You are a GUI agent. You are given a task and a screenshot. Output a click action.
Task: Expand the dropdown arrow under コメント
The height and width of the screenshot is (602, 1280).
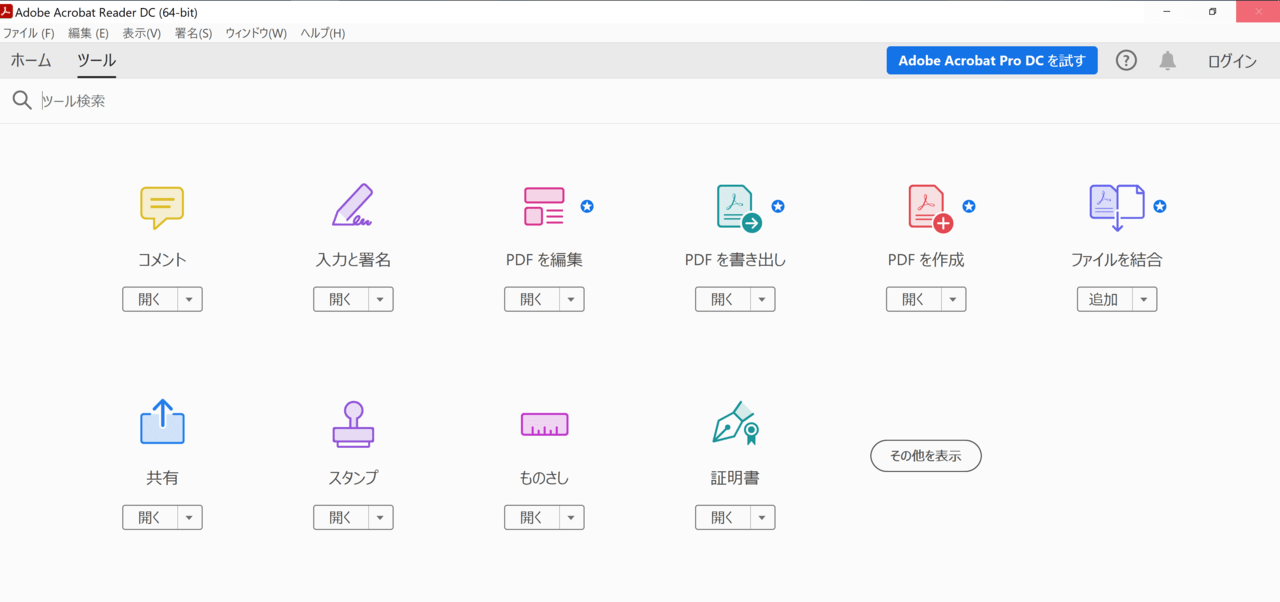(x=190, y=299)
